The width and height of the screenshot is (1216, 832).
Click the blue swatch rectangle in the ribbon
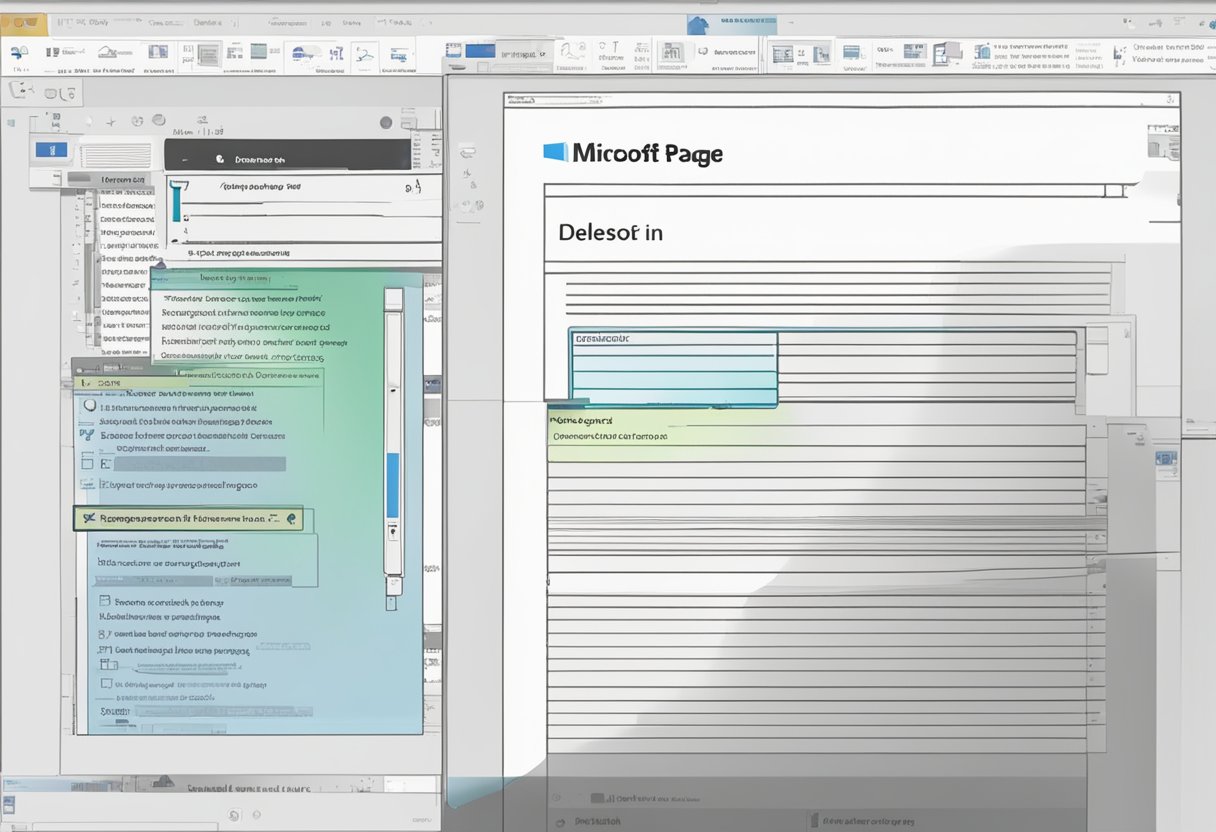(x=480, y=51)
